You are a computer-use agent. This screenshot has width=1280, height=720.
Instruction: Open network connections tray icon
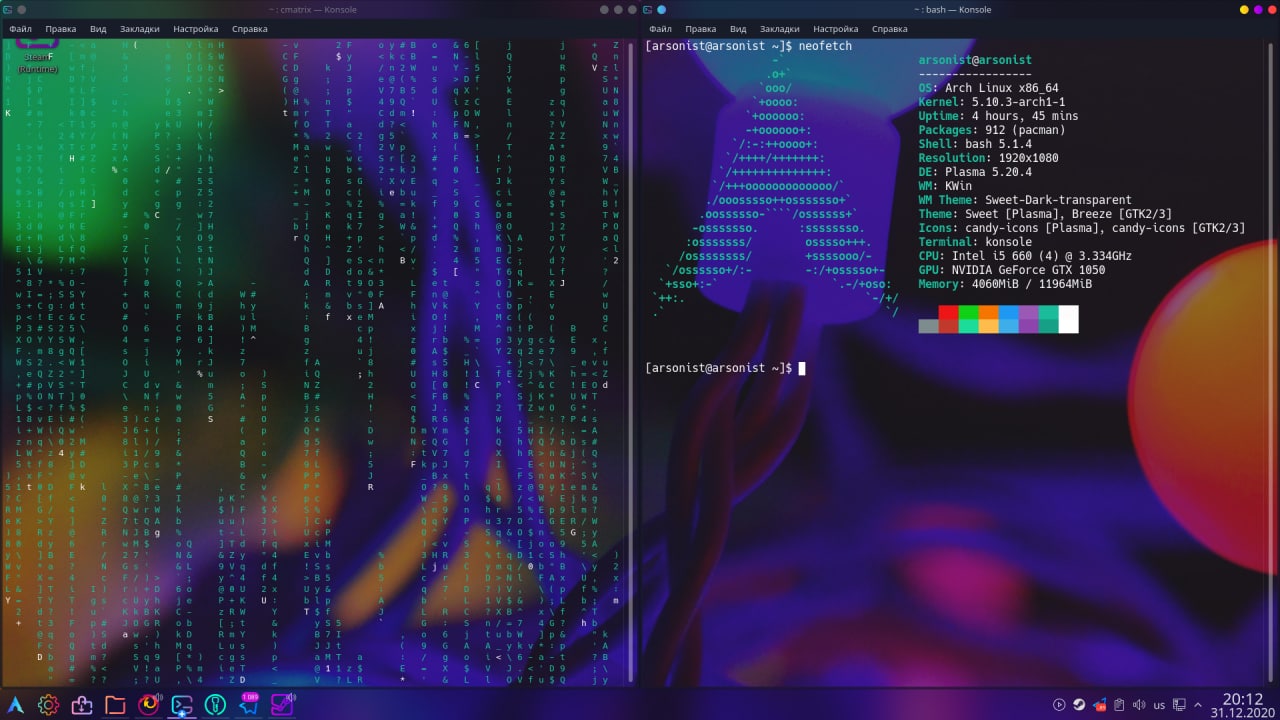click(1179, 705)
